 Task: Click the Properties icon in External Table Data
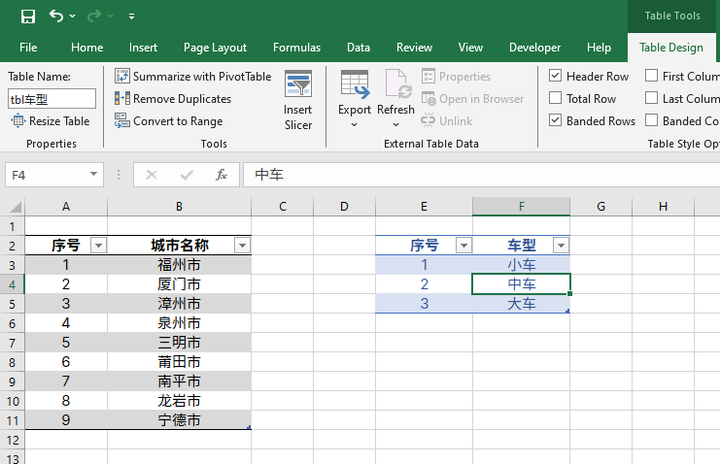428,76
